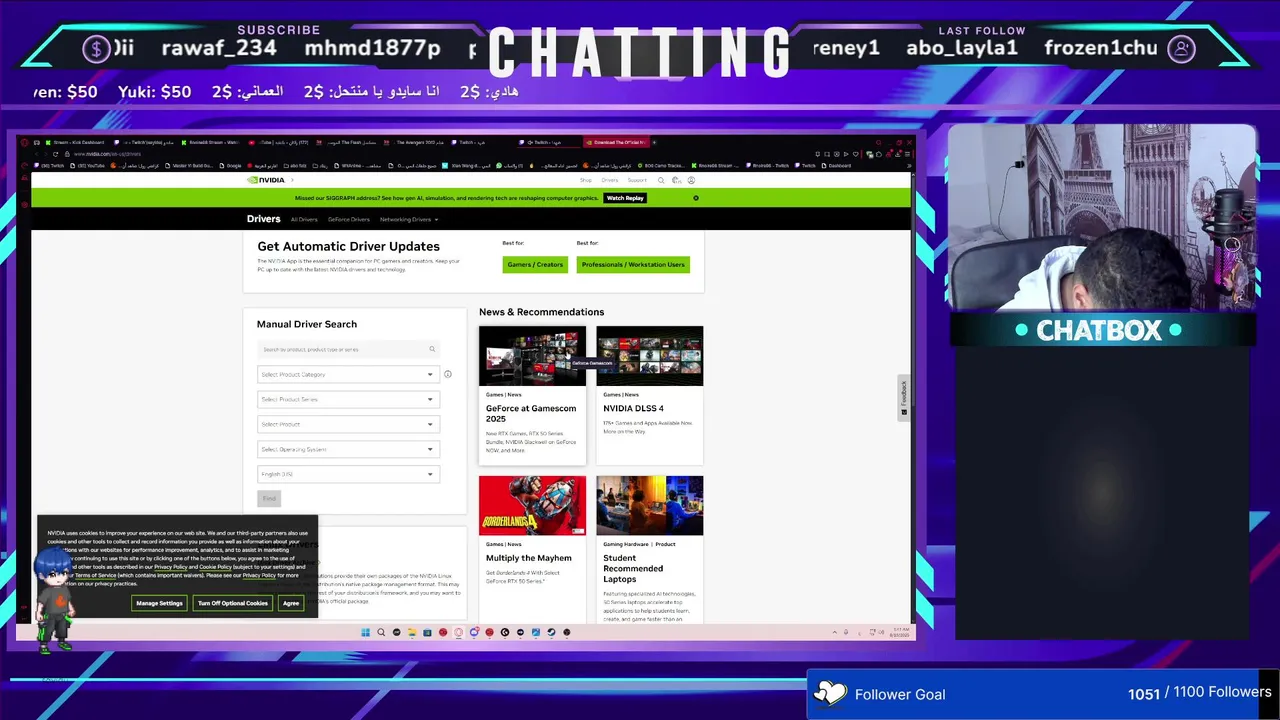Click the 'abo_layla1' last follow name

coord(962,48)
